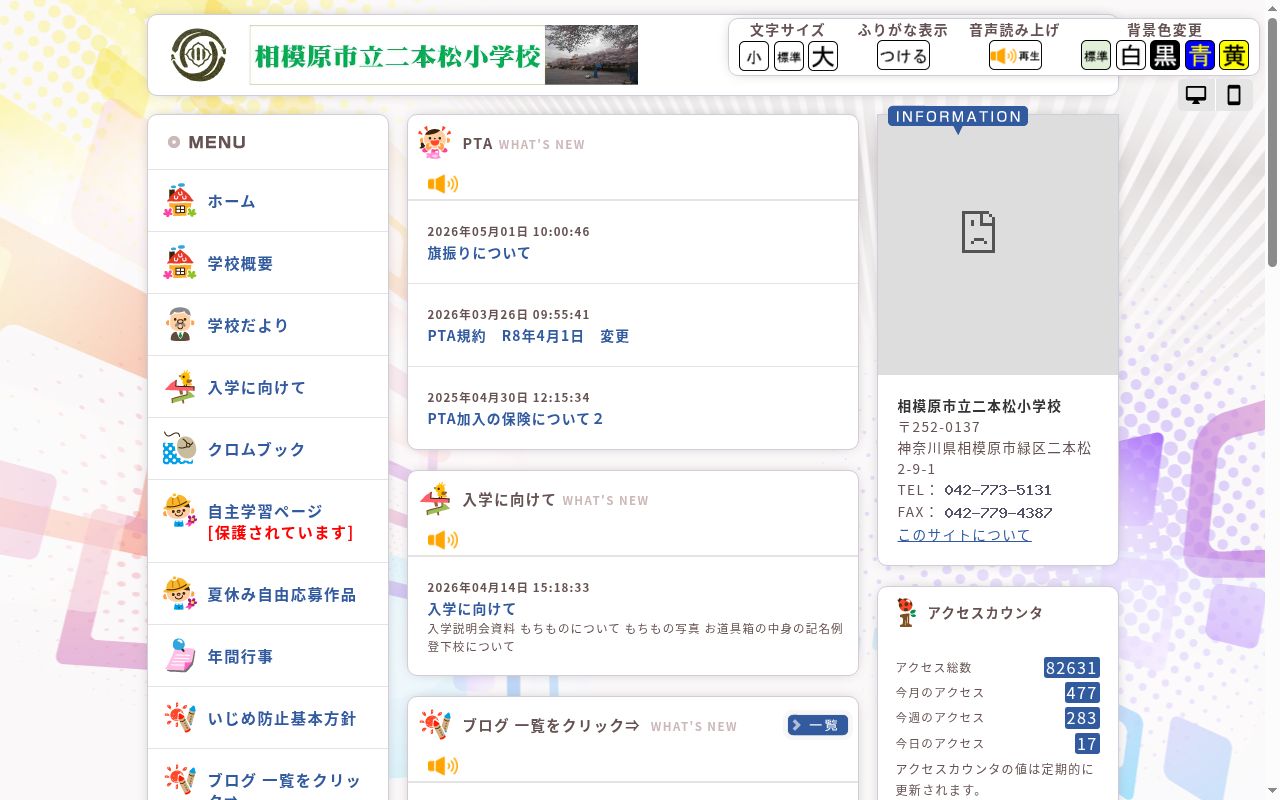Open the 旗振りについて PTA post
The height and width of the screenshot is (800, 1280).
point(479,253)
